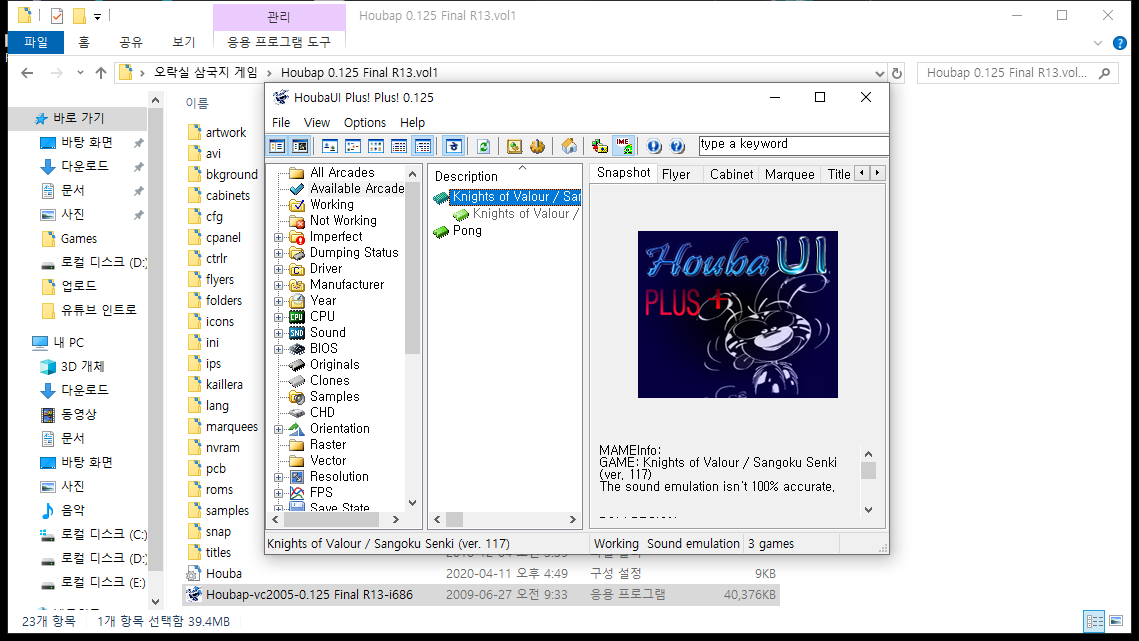Click the Orientation icon in the tree
This screenshot has width=1139, height=641.
(296, 428)
